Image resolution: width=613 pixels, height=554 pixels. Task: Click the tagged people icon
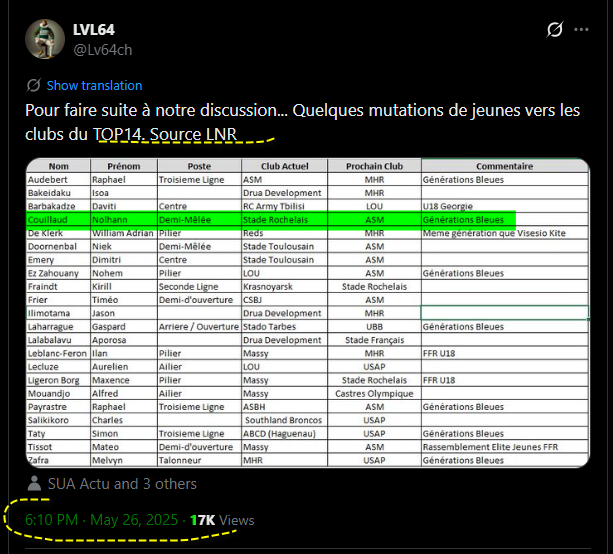click(x=34, y=484)
